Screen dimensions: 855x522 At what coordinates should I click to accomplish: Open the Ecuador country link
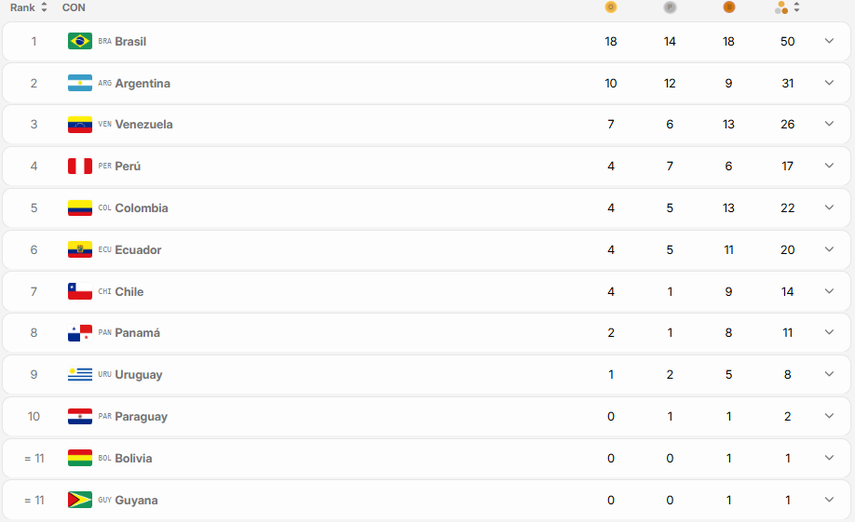click(138, 250)
